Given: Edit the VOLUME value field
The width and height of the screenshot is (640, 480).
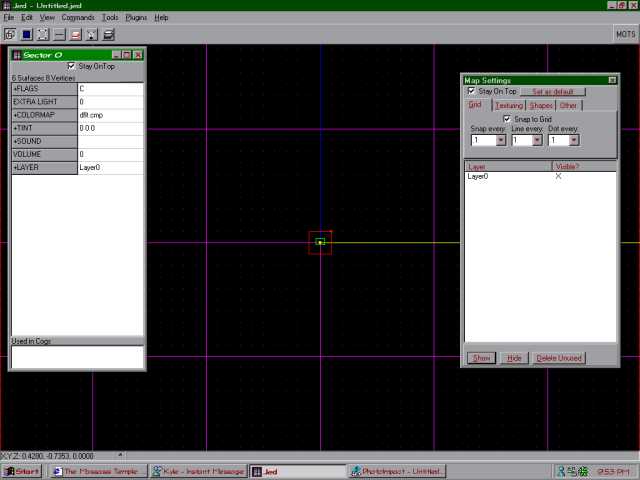Looking at the screenshot, I should pos(111,154).
